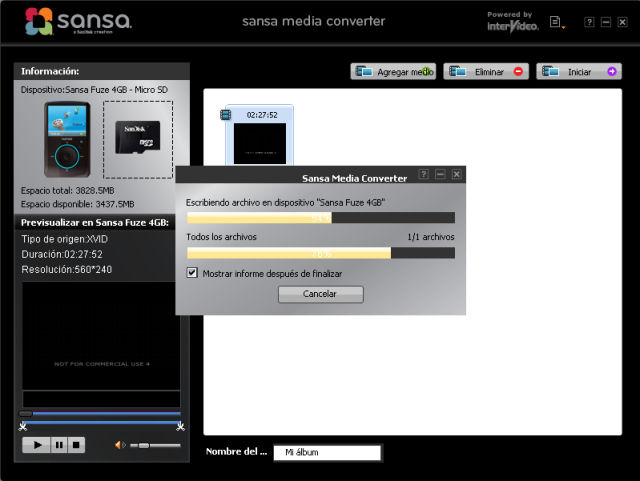Click the red minus icon on Eliminar

[x=518, y=71]
